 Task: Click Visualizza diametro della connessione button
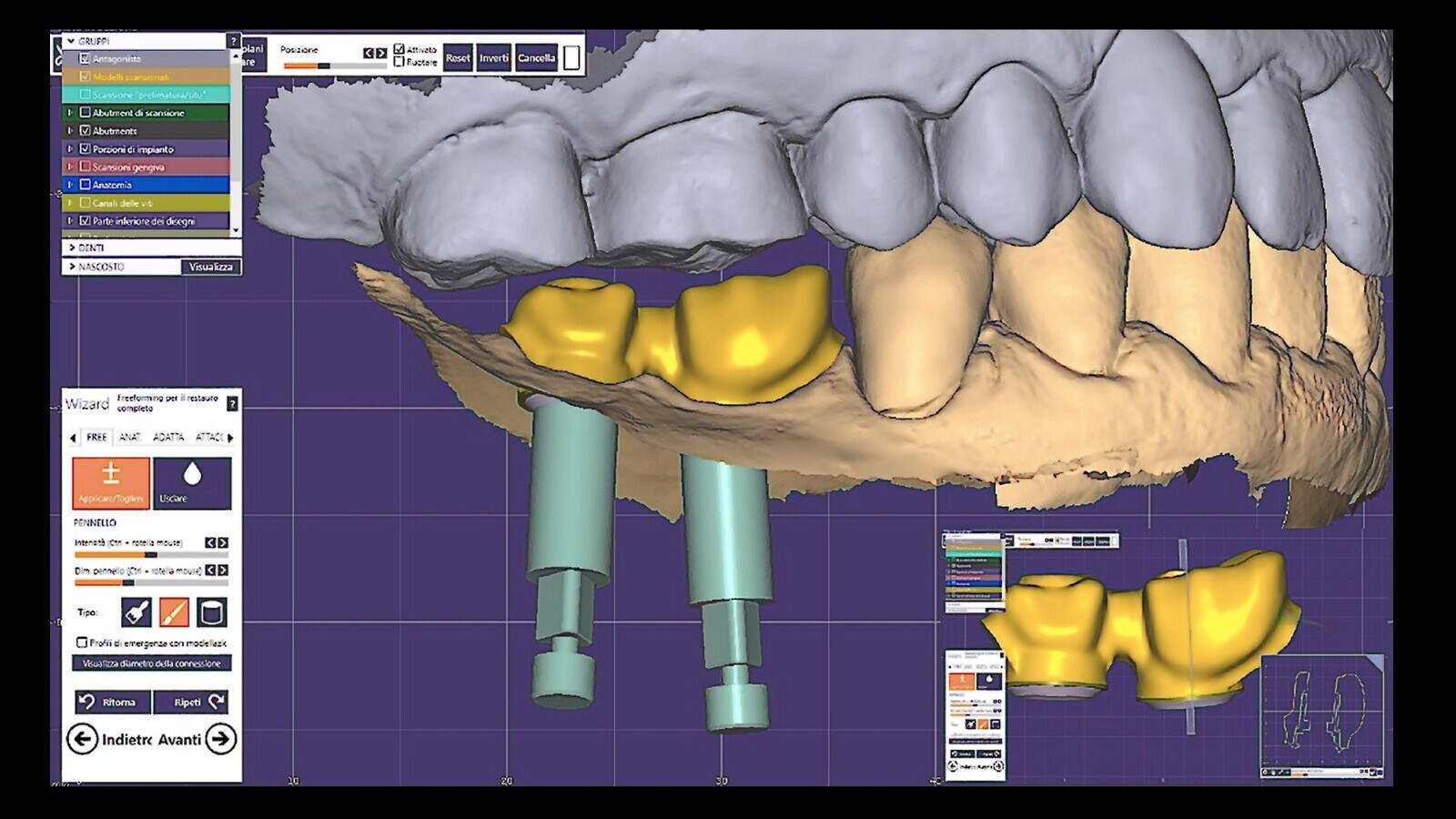(x=151, y=663)
